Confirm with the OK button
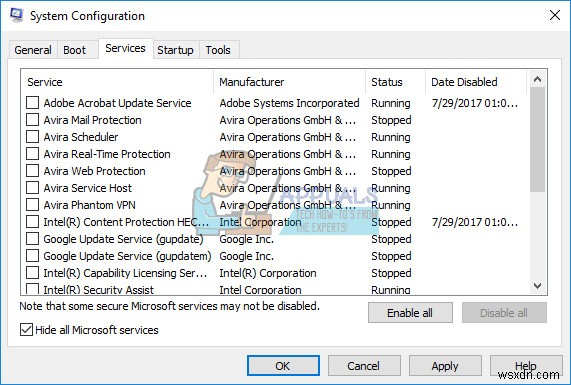Screen dimensions: 571x385 click(283, 366)
